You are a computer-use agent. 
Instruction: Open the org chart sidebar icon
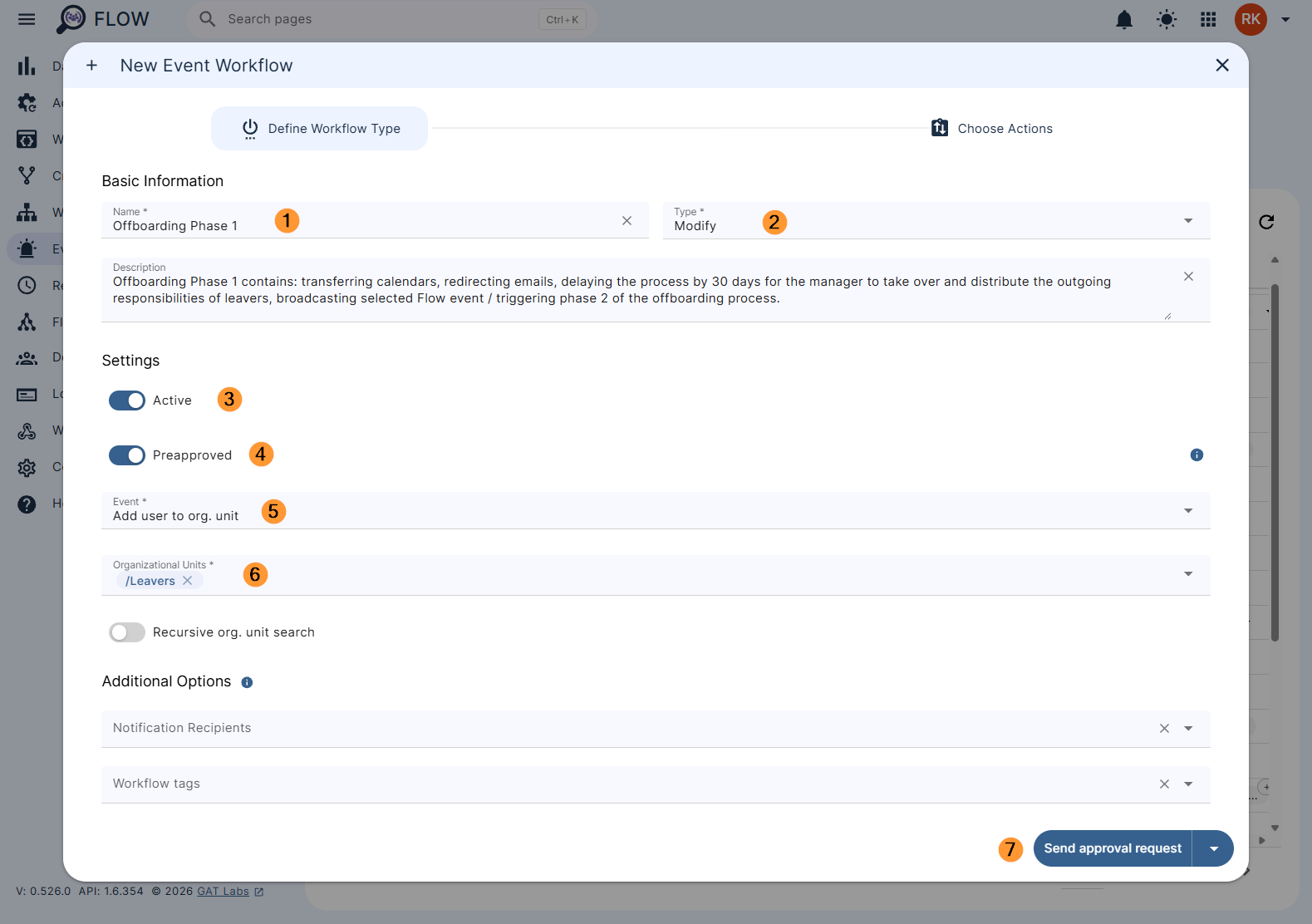coord(27,212)
